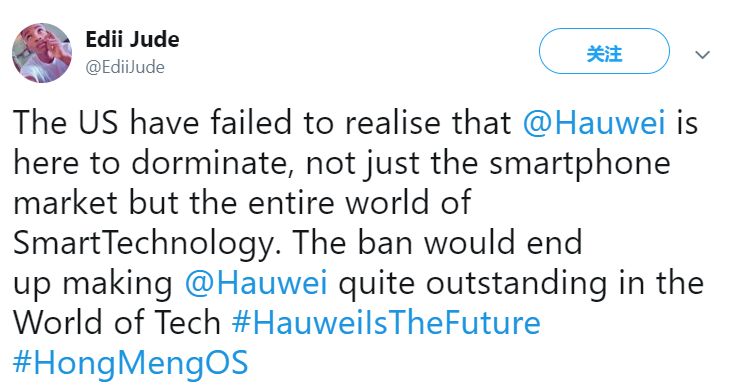
Task: Open the Edii Jude display name link
Action: [x=132, y=39]
